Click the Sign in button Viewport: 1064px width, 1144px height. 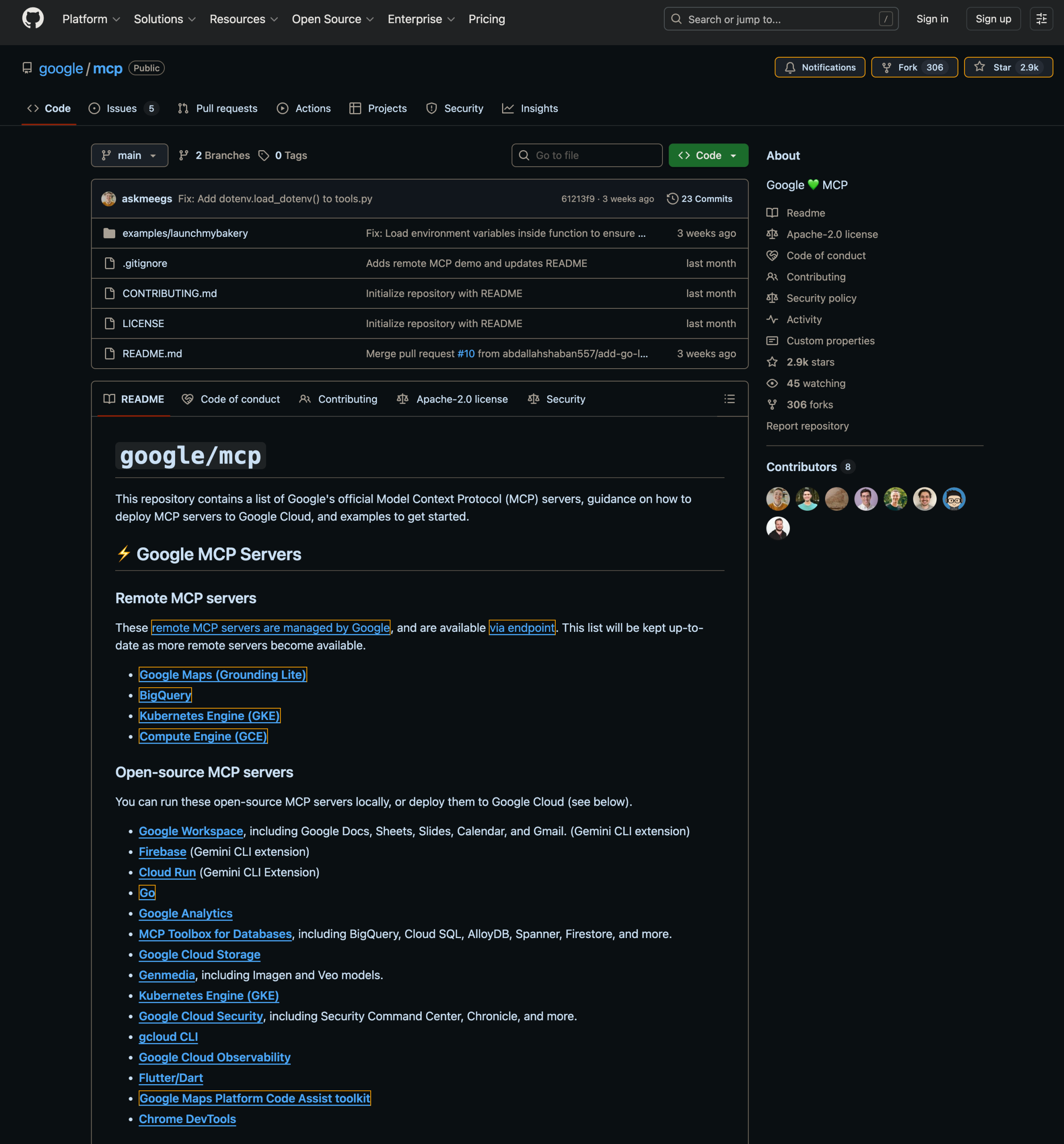[932, 18]
